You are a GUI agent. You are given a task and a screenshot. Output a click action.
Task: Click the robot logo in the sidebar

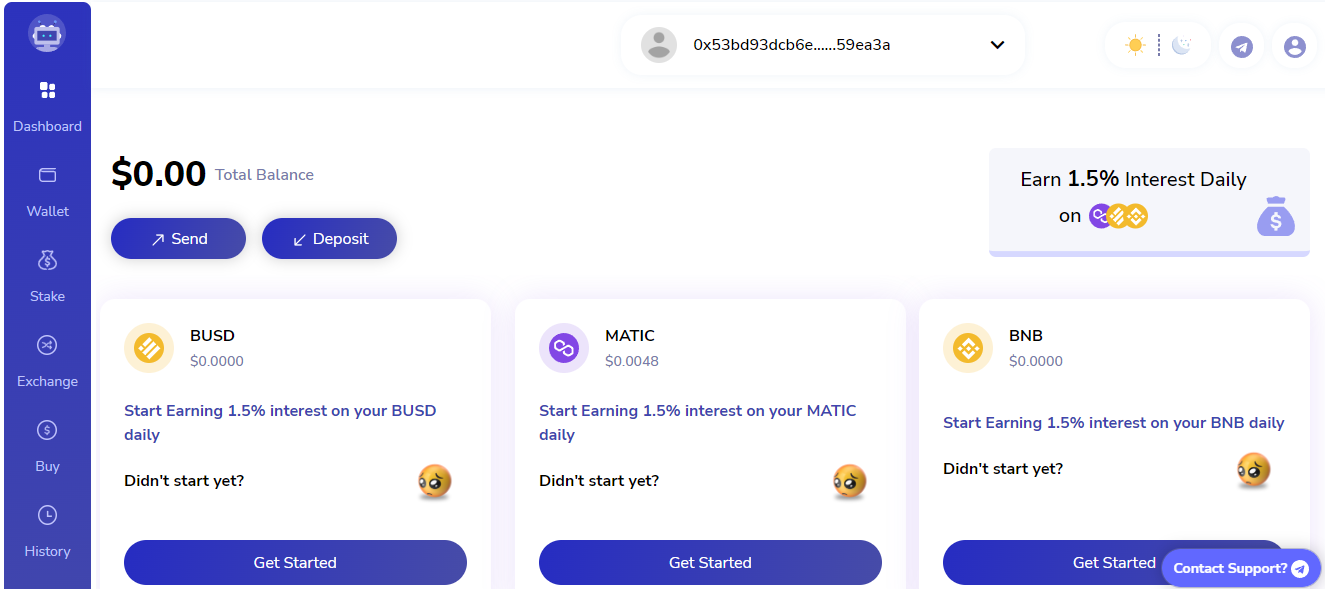point(48,34)
